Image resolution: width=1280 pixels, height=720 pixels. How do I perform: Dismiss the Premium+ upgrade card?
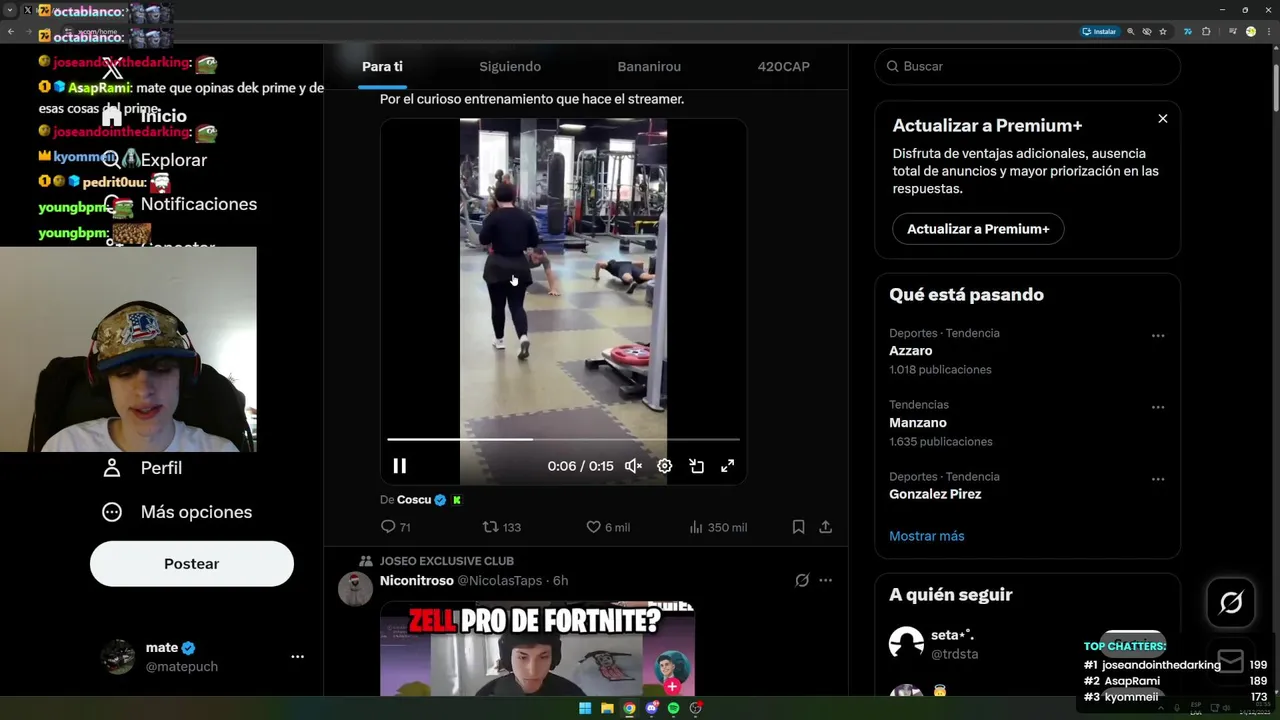pos(1163,119)
